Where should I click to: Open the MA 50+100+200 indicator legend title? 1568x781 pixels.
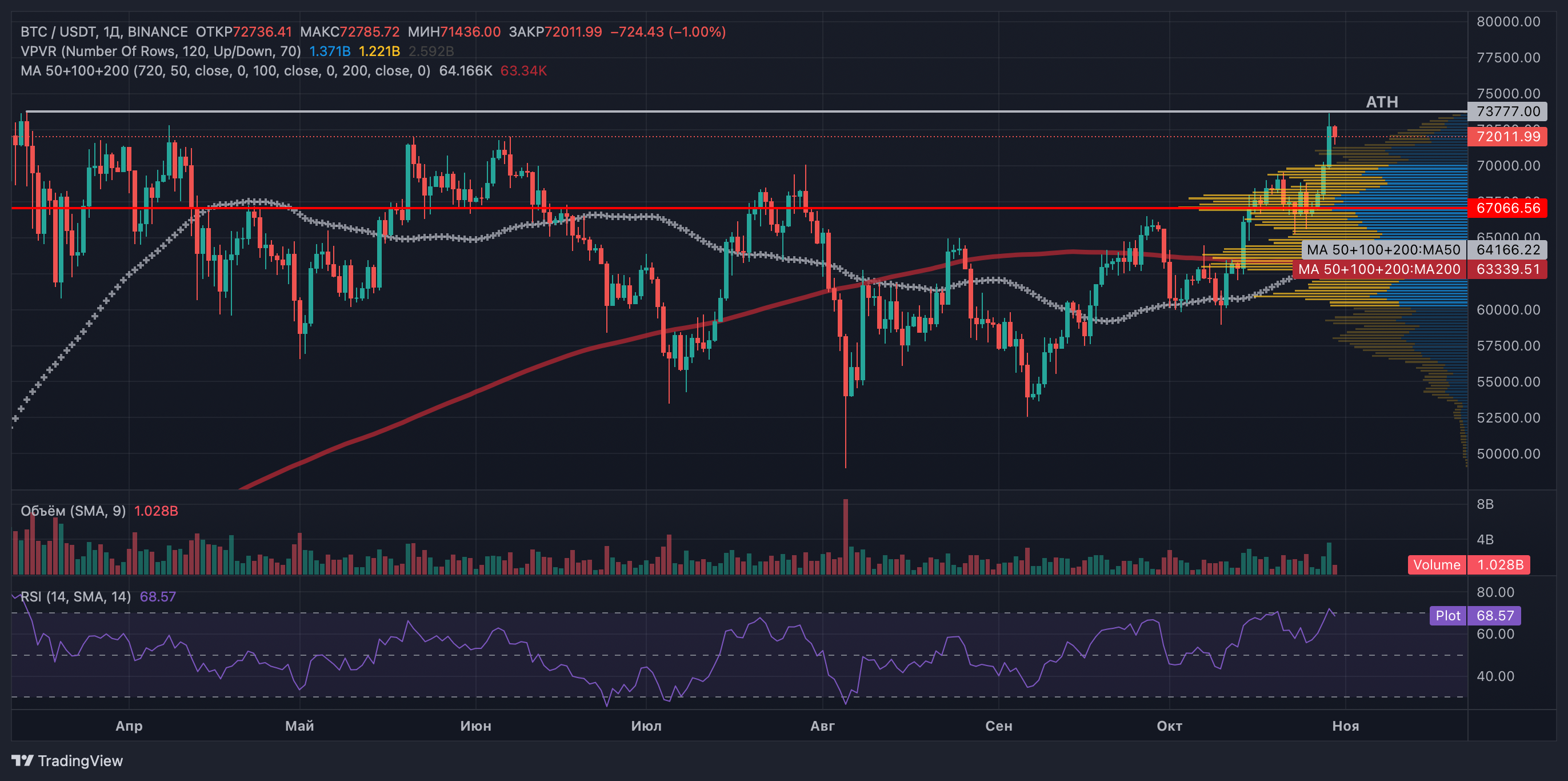tap(225, 71)
